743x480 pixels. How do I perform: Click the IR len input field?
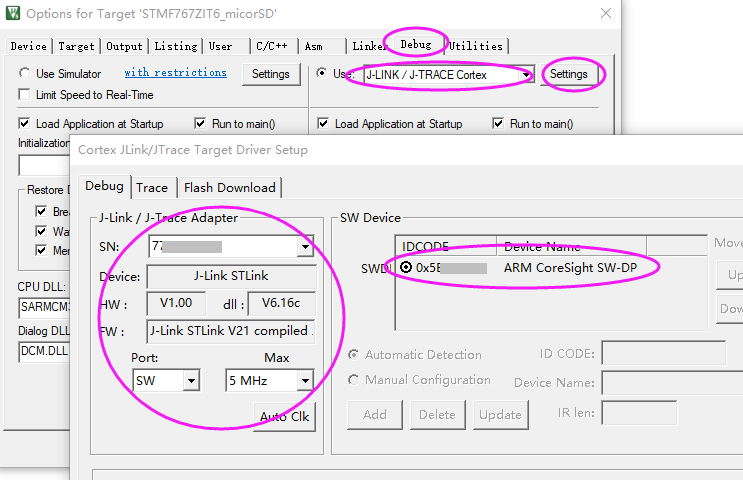(x=639, y=413)
